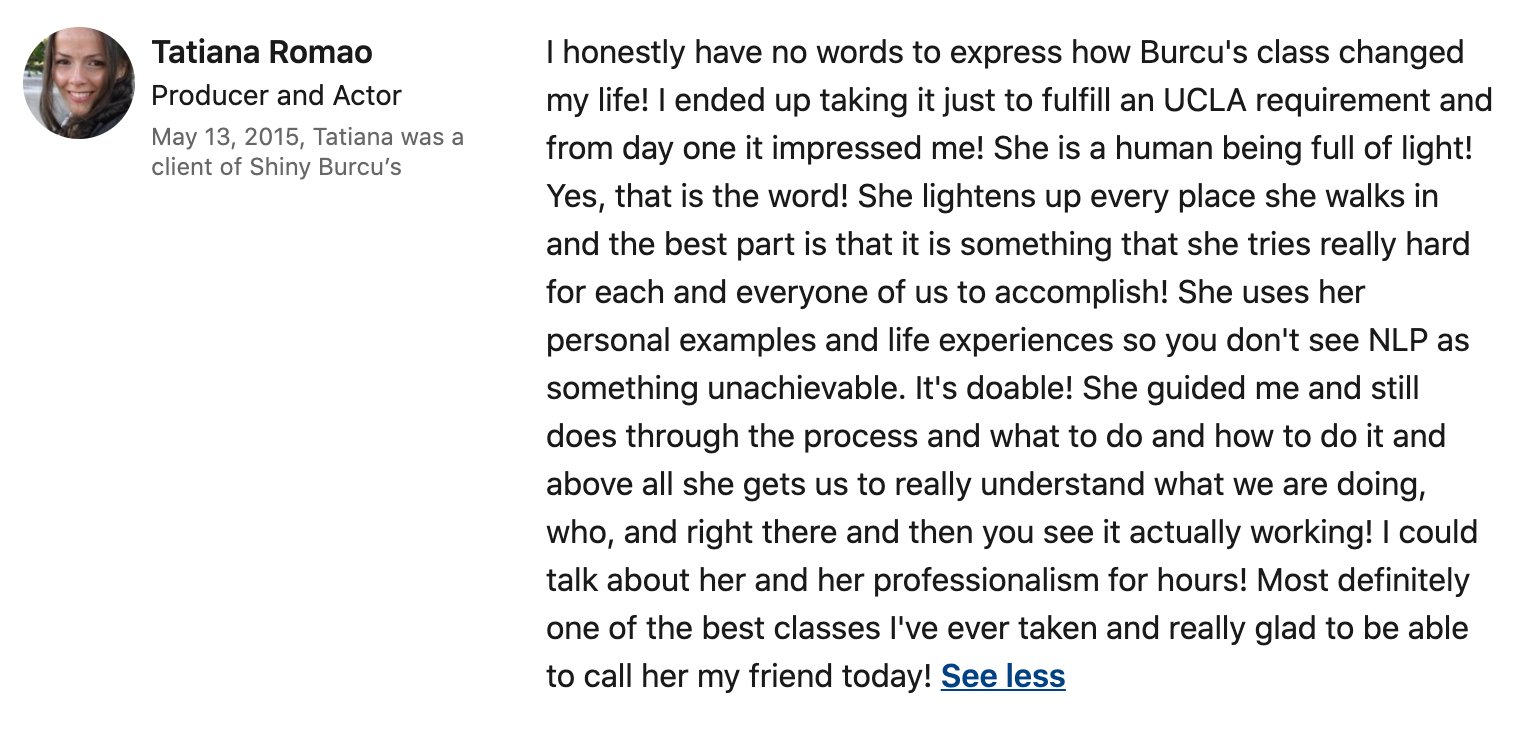Screen dimensions: 1520x730
Task: Click Tatiana Romao's profile photo
Action: coord(79,83)
